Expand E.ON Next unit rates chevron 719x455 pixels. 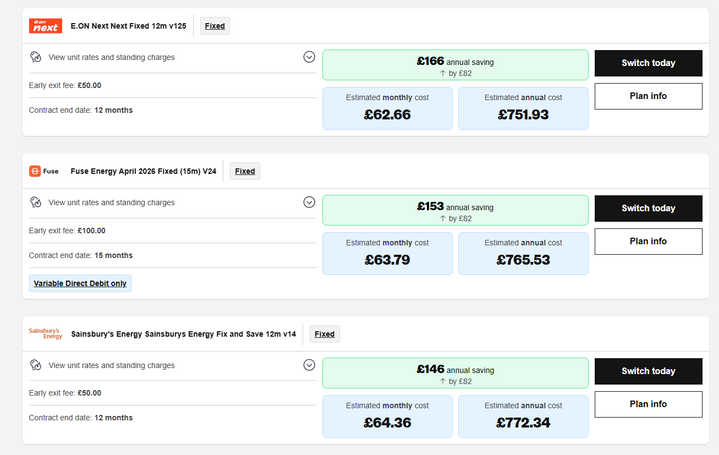click(309, 57)
